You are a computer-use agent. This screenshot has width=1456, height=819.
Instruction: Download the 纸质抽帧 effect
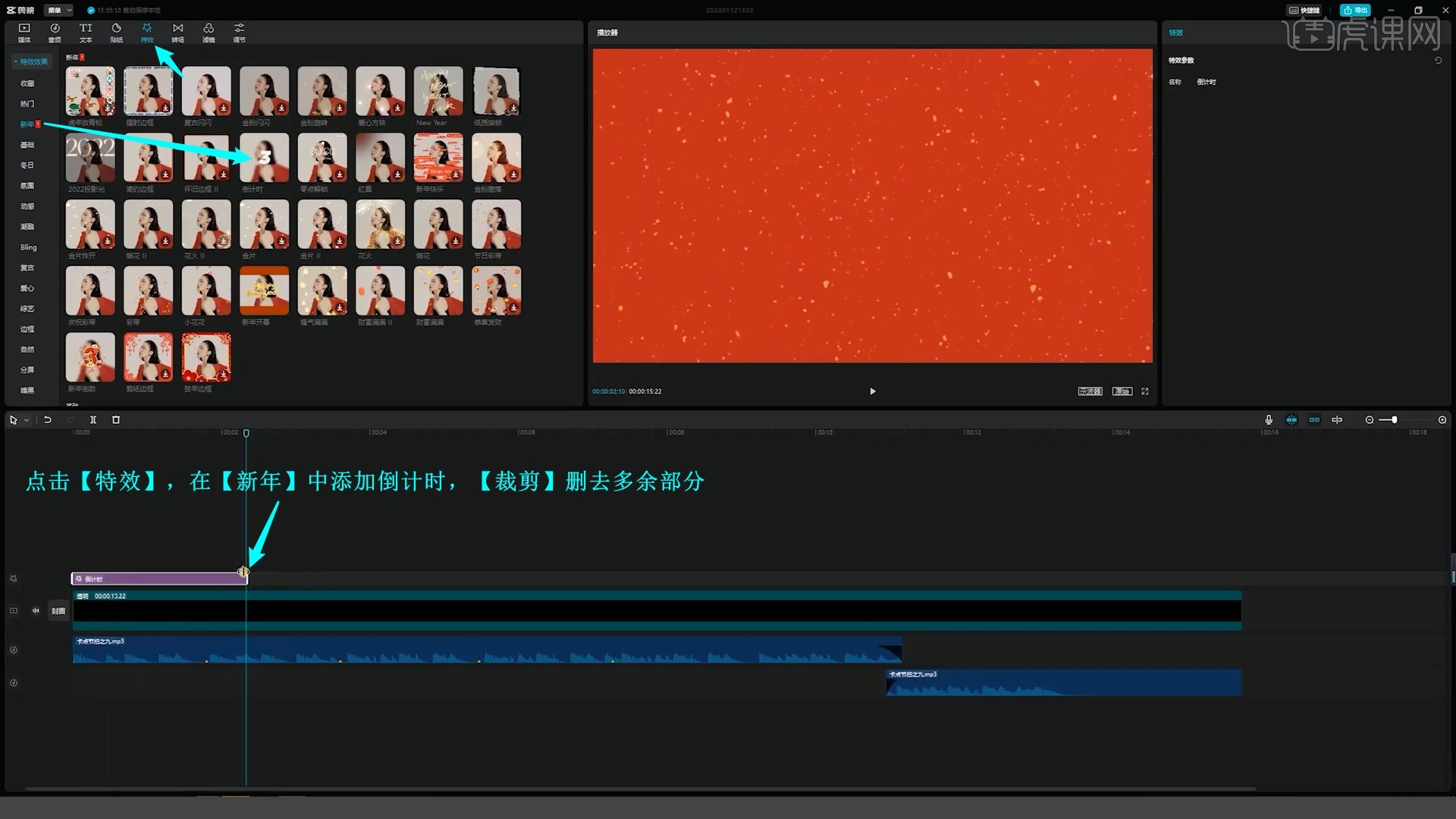click(513, 108)
